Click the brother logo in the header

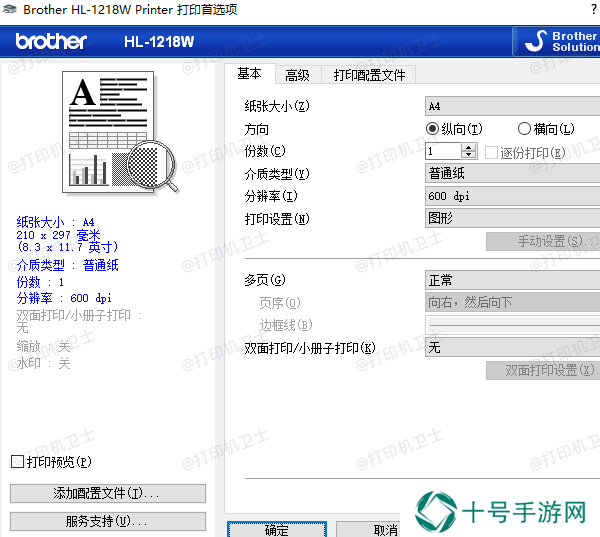(51, 41)
